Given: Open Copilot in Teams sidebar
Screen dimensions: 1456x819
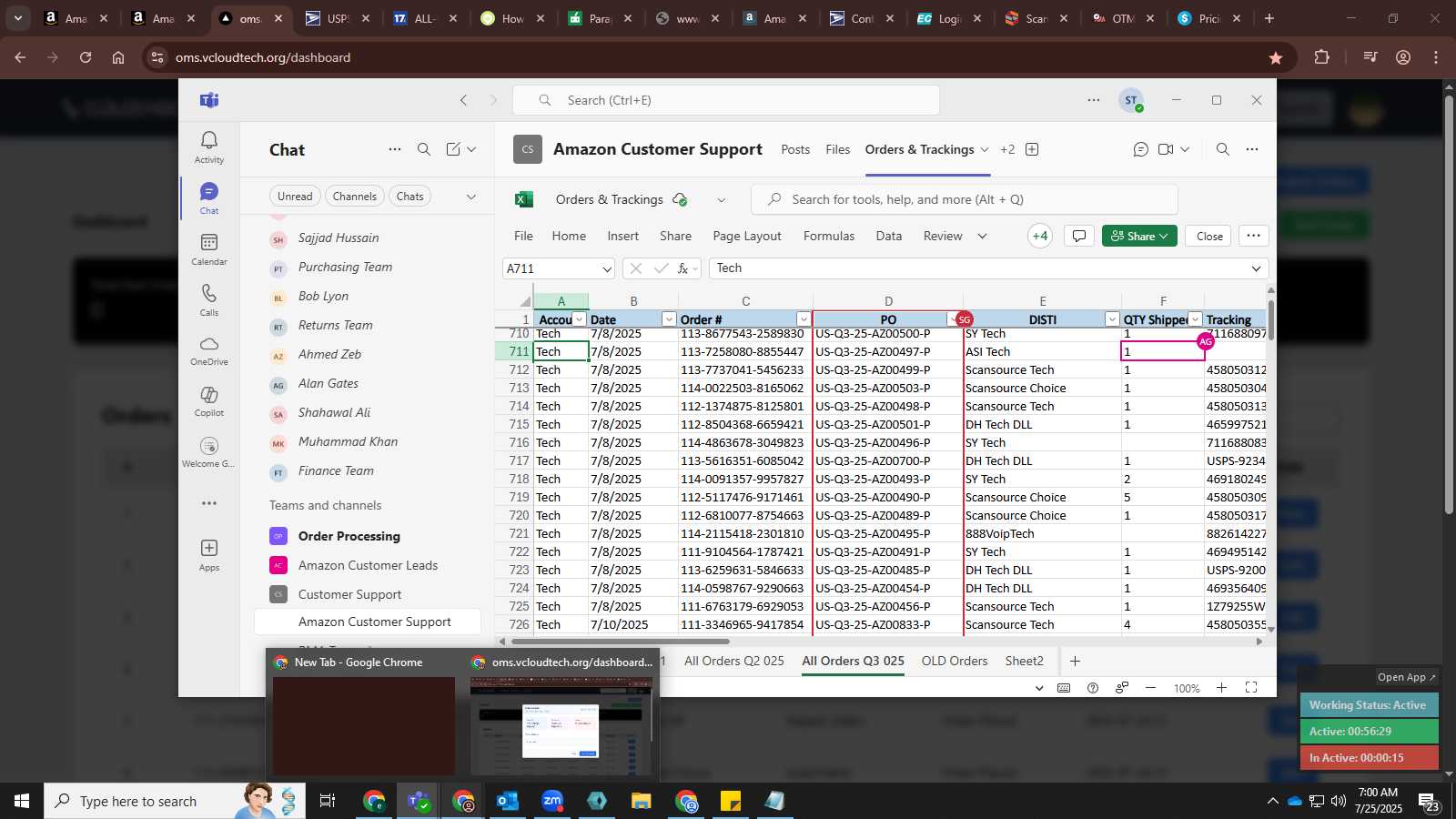Looking at the screenshot, I should pyautogui.click(x=209, y=401).
